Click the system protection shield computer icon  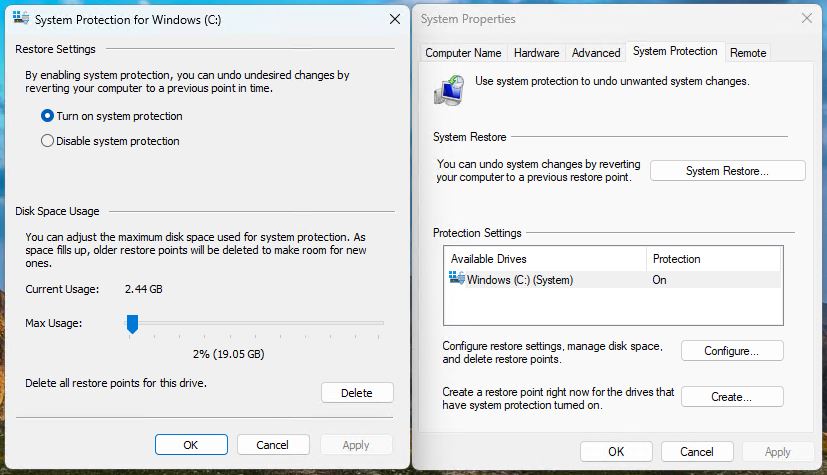[449, 90]
